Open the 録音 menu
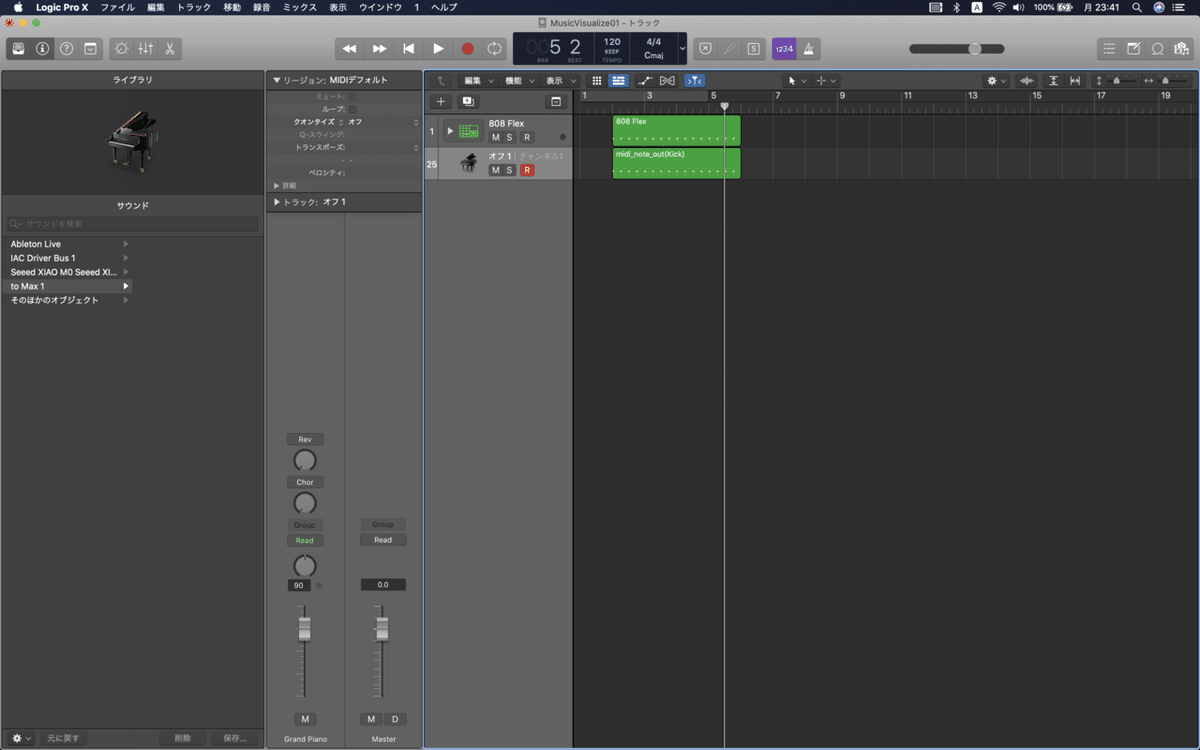This screenshot has width=1200, height=750. coord(261,7)
